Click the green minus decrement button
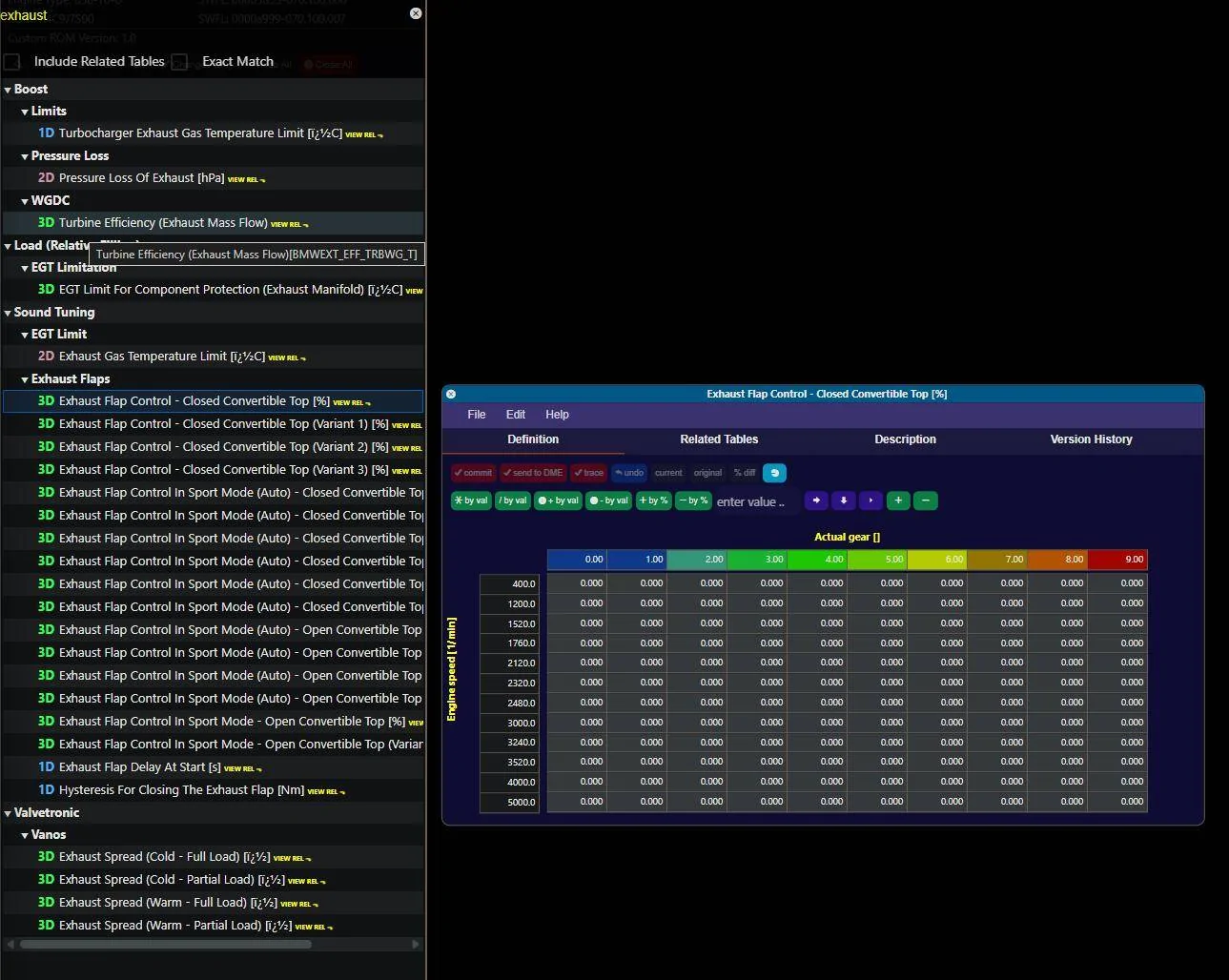The height and width of the screenshot is (980, 1229). (925, 500)
